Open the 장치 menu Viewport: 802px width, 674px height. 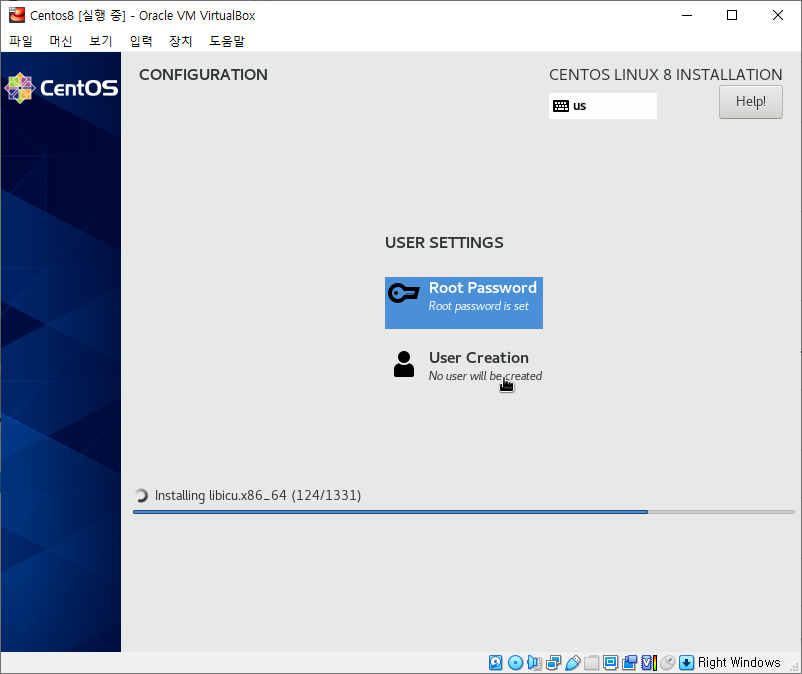tap(181, 41)
